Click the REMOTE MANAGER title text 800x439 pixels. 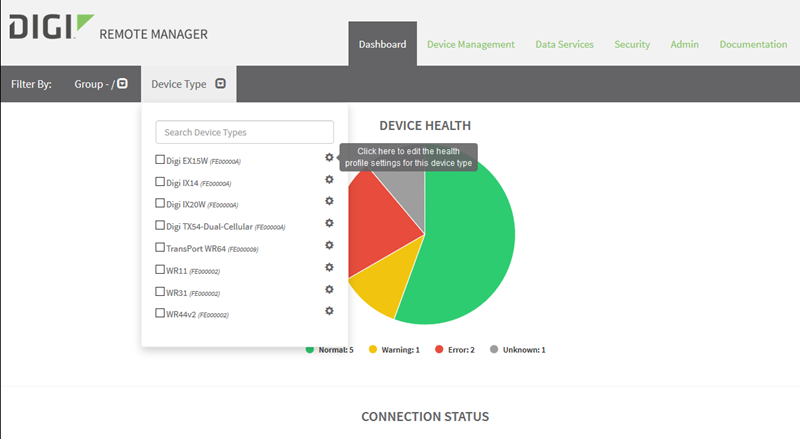154,34
